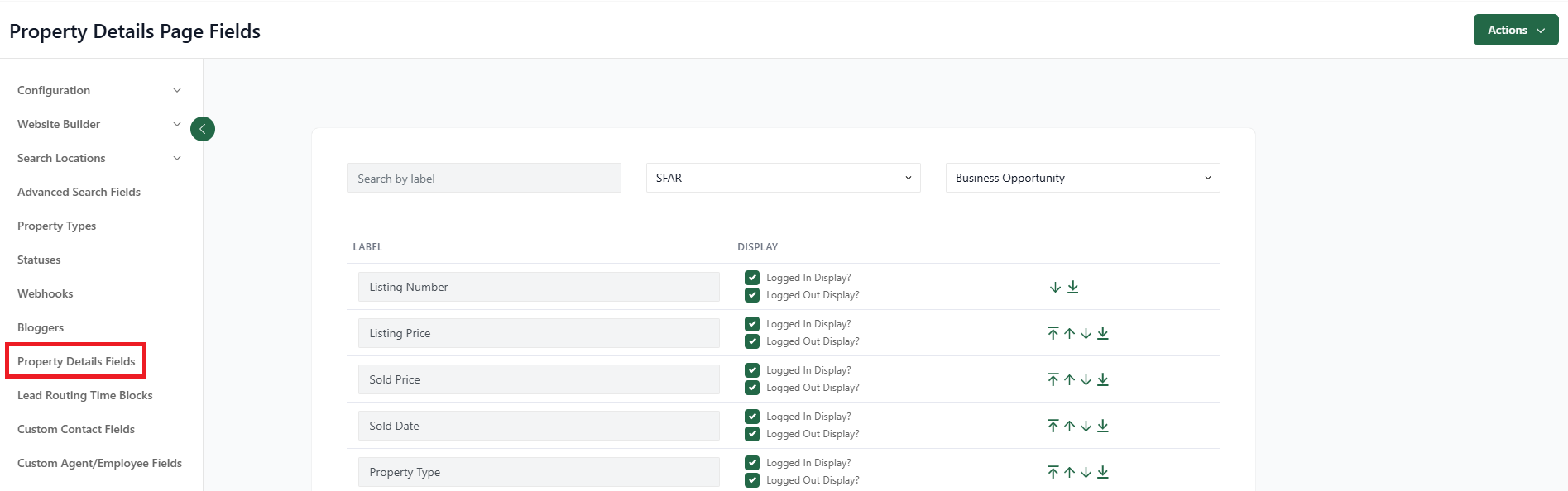
Task: Open the SFAR dropdown
Action: (x=784, y=178)
